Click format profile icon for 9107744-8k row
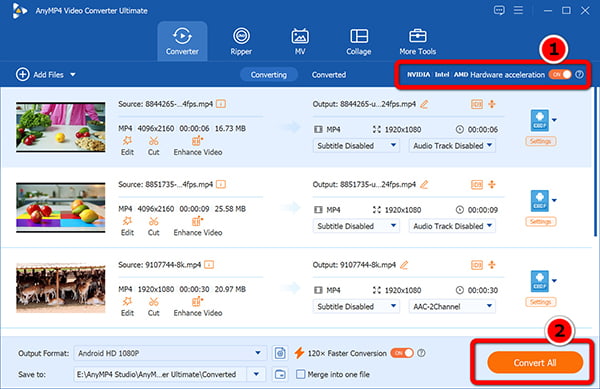The image size is (600, 389). tap(540, 281)
